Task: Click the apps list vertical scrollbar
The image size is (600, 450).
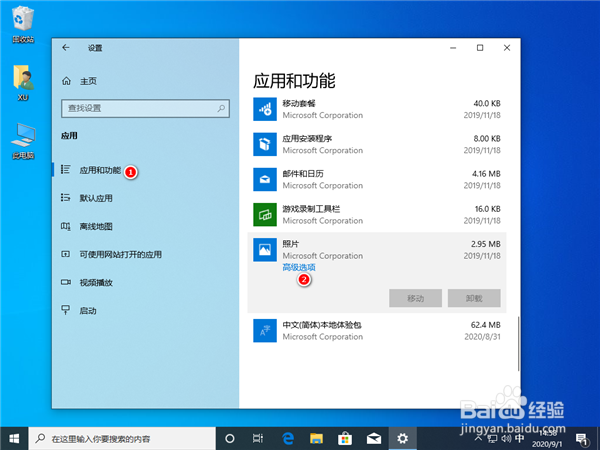Action: click(x=518, y=343)
